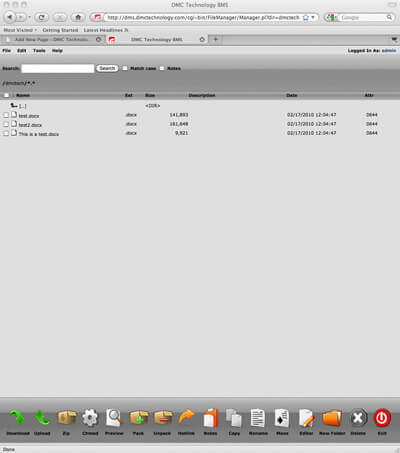Click the file icon beside test.docx
Viewport: 400px width, 453px height.
(14, 115)
